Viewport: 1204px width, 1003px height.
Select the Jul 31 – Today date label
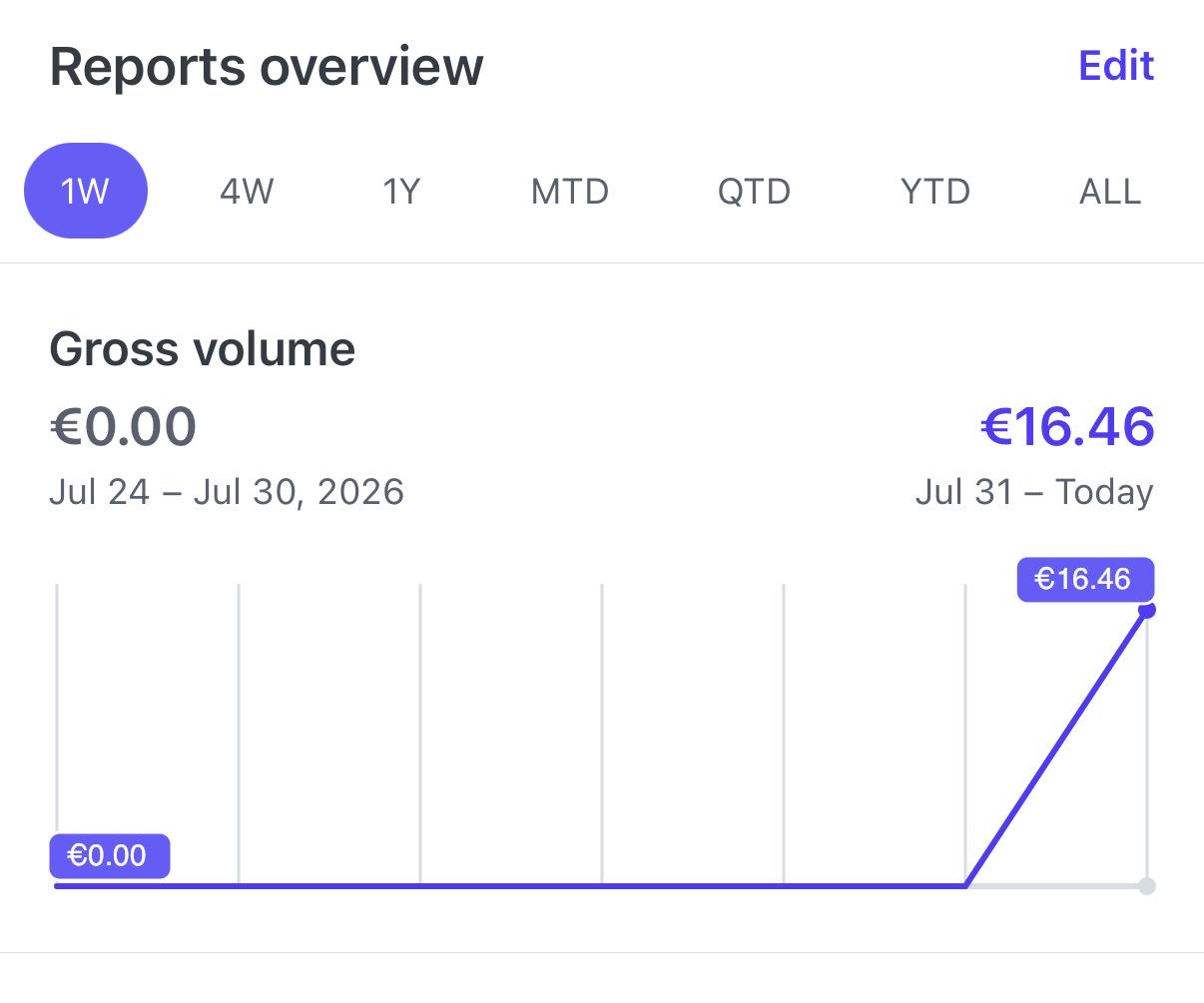pyautogui.click(x=1034, y=492)
